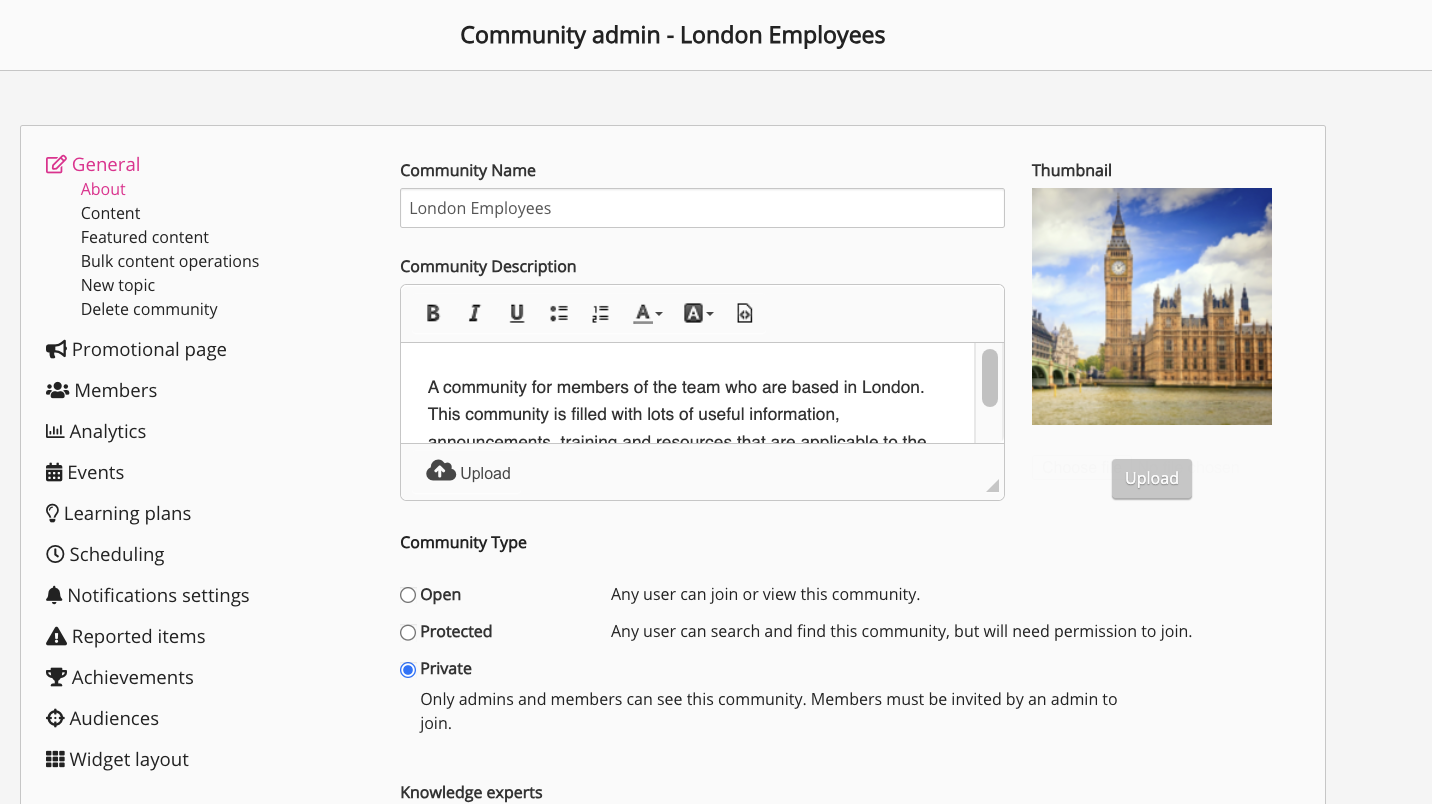Click the Delete community link
This screenshot has width=1432, height=804.
[149, 309]
